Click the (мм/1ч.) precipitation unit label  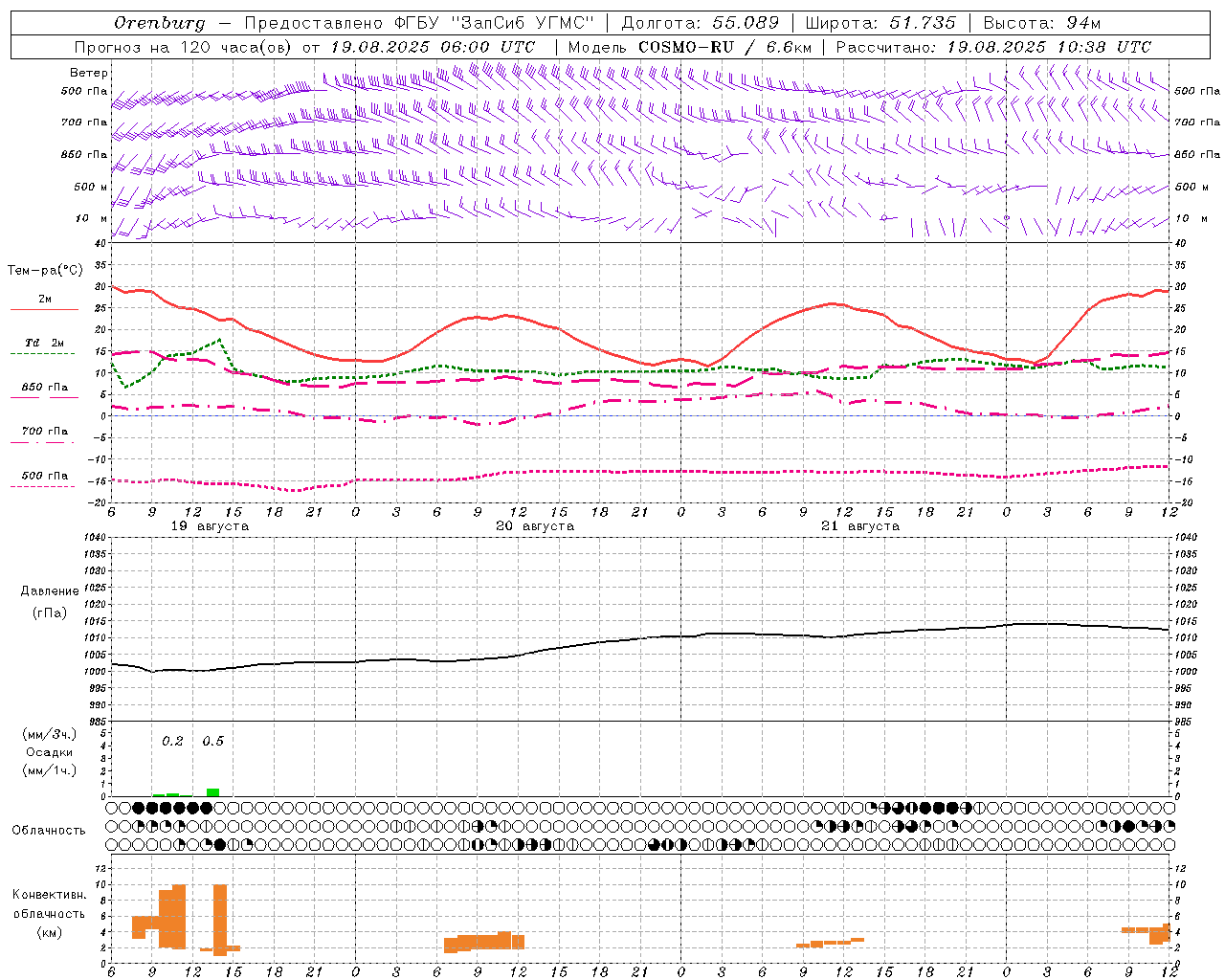pos(49,770)
